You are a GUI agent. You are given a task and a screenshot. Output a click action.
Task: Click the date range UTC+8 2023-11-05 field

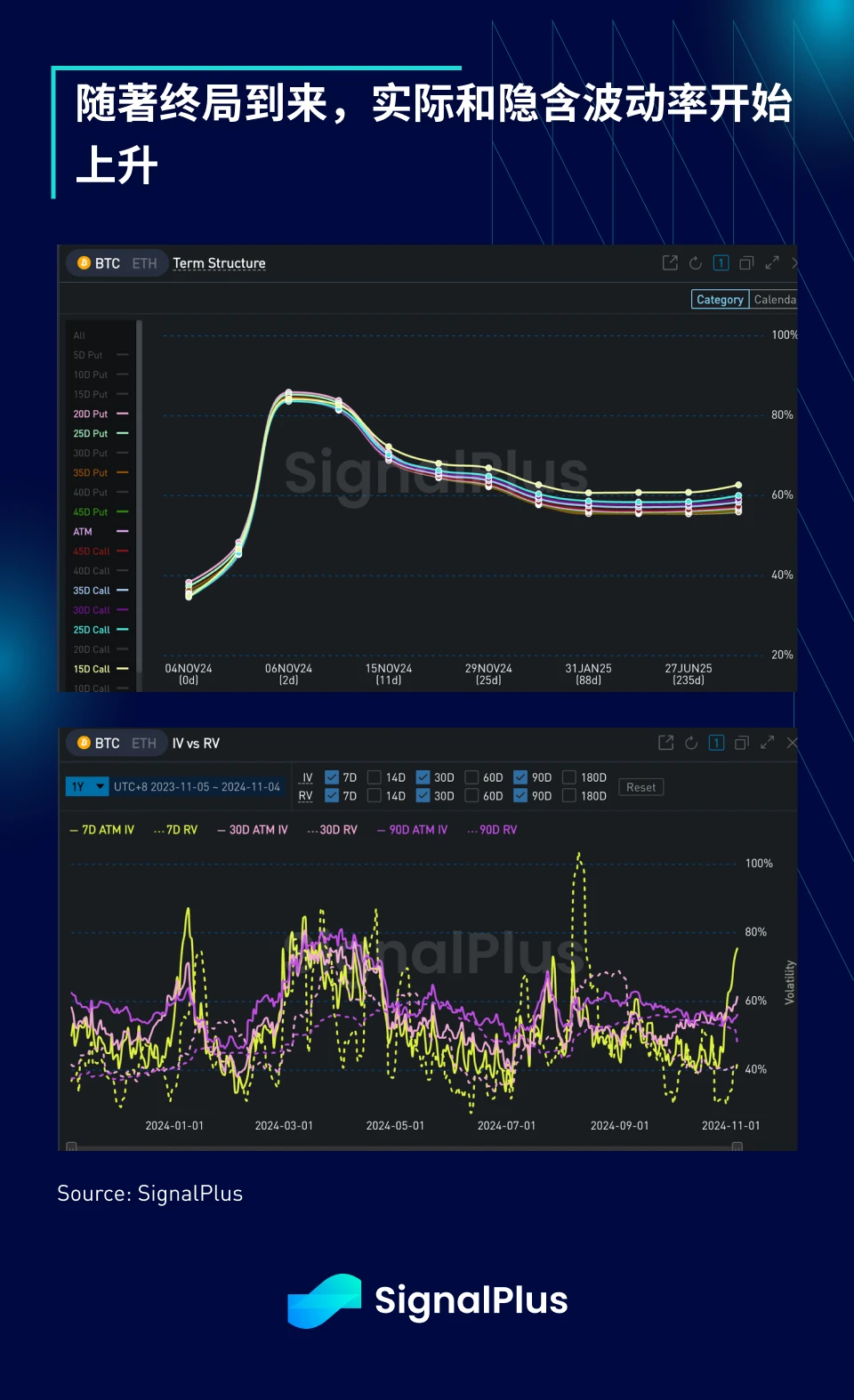pyautogui.click(x=197, y=787)
